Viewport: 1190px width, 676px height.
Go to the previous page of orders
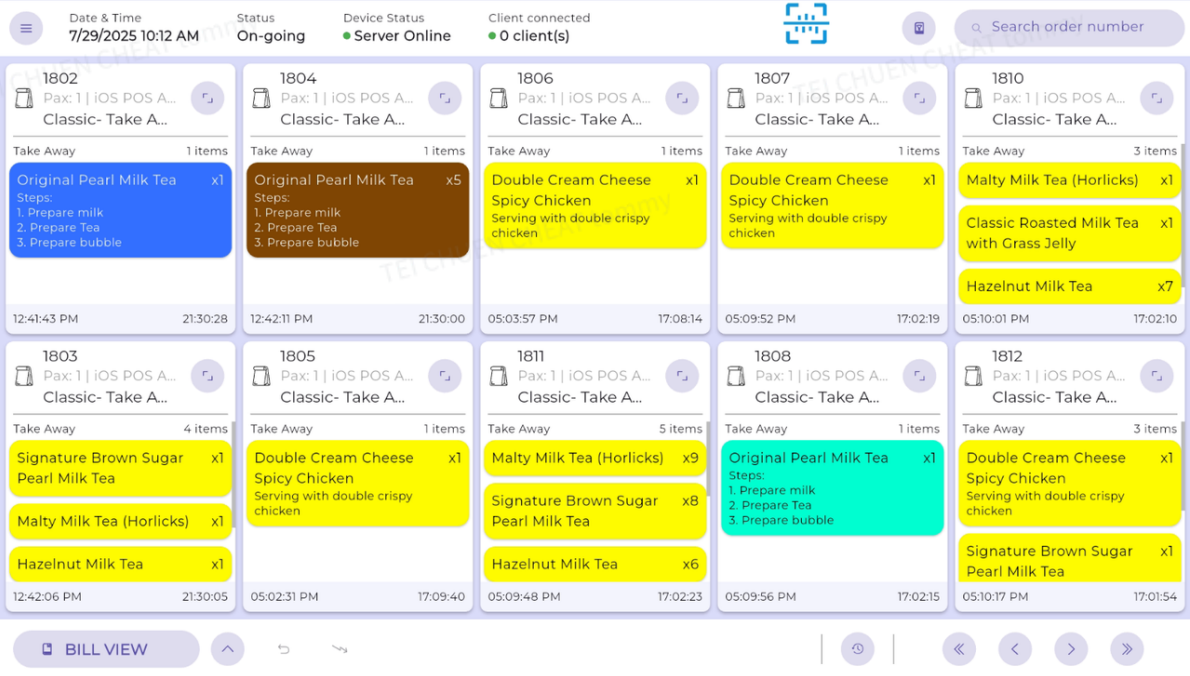click(x=1015, y=649)
